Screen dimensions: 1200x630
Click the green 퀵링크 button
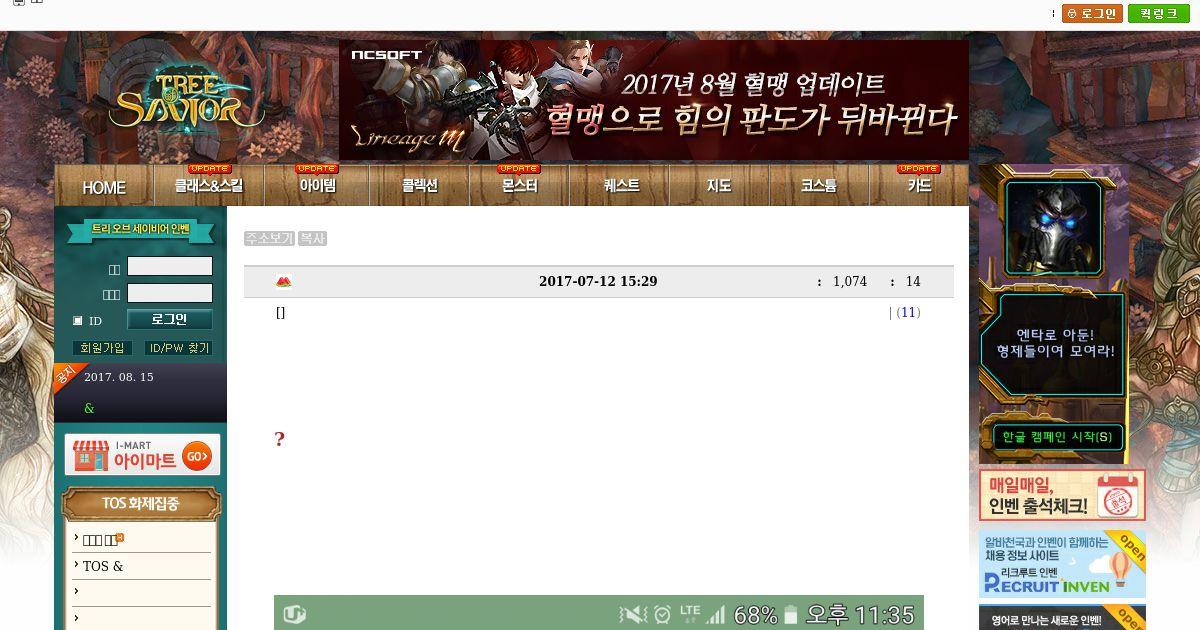pyautogui.click(x=1159, y=13)
